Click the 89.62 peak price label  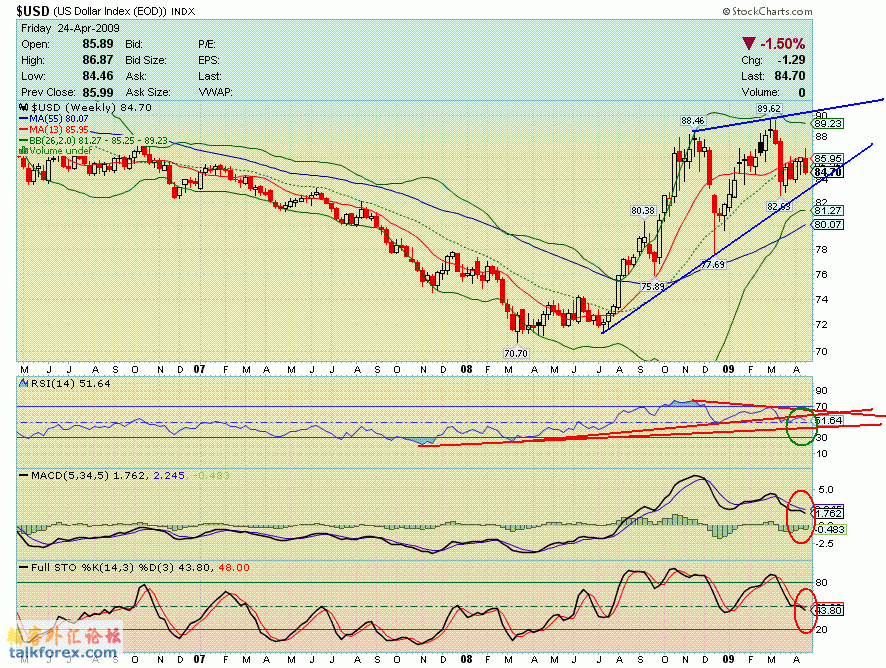(x=769, y=109)
